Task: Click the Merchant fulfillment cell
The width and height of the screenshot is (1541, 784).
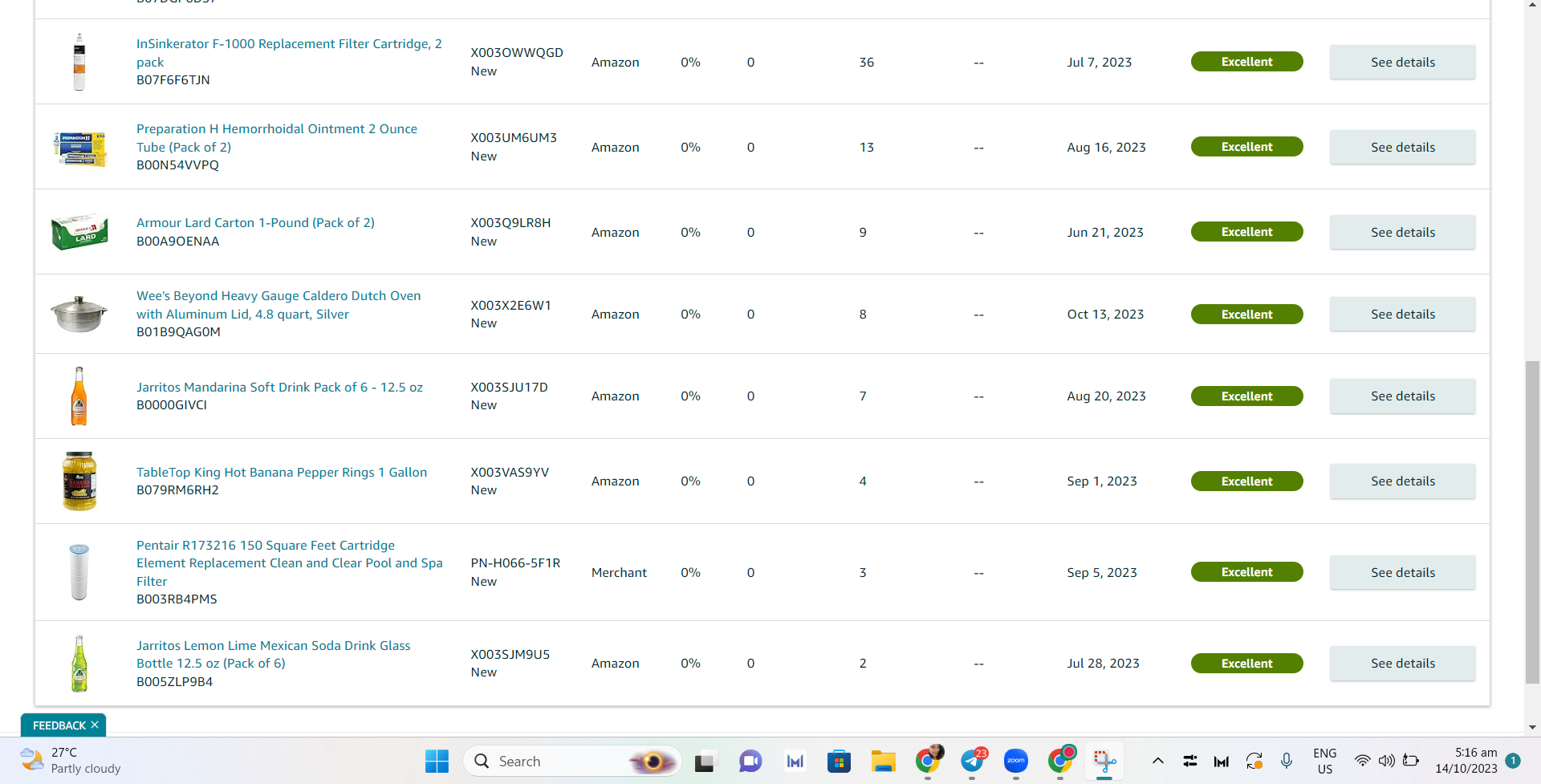Action: (619, 572)
